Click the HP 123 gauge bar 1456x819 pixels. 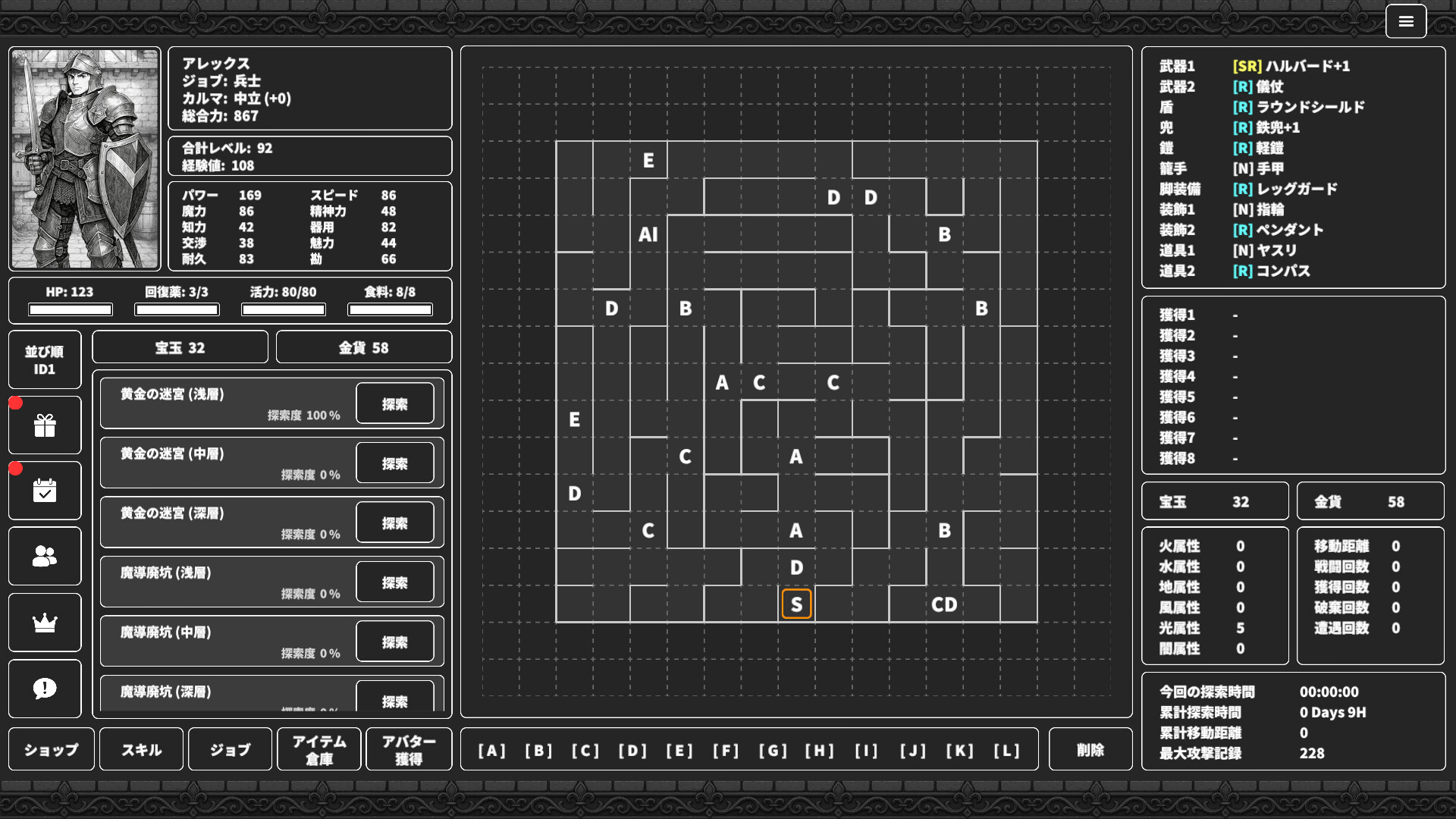[x=71, y=309]
